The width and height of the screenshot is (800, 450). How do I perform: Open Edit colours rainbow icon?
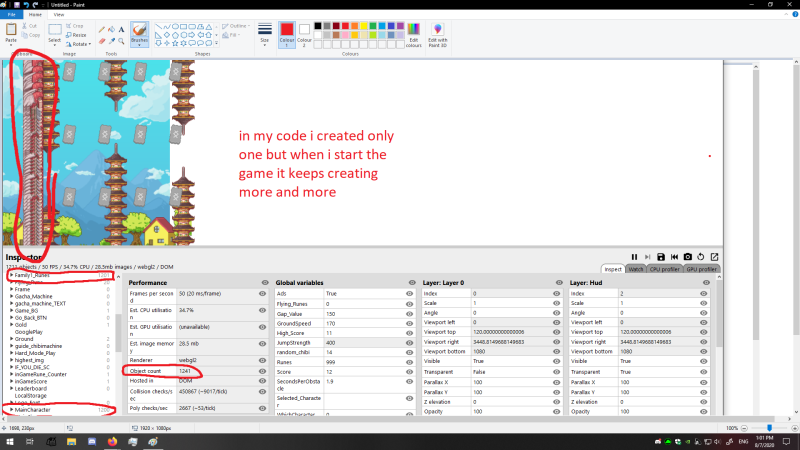(x=413, y=29)
